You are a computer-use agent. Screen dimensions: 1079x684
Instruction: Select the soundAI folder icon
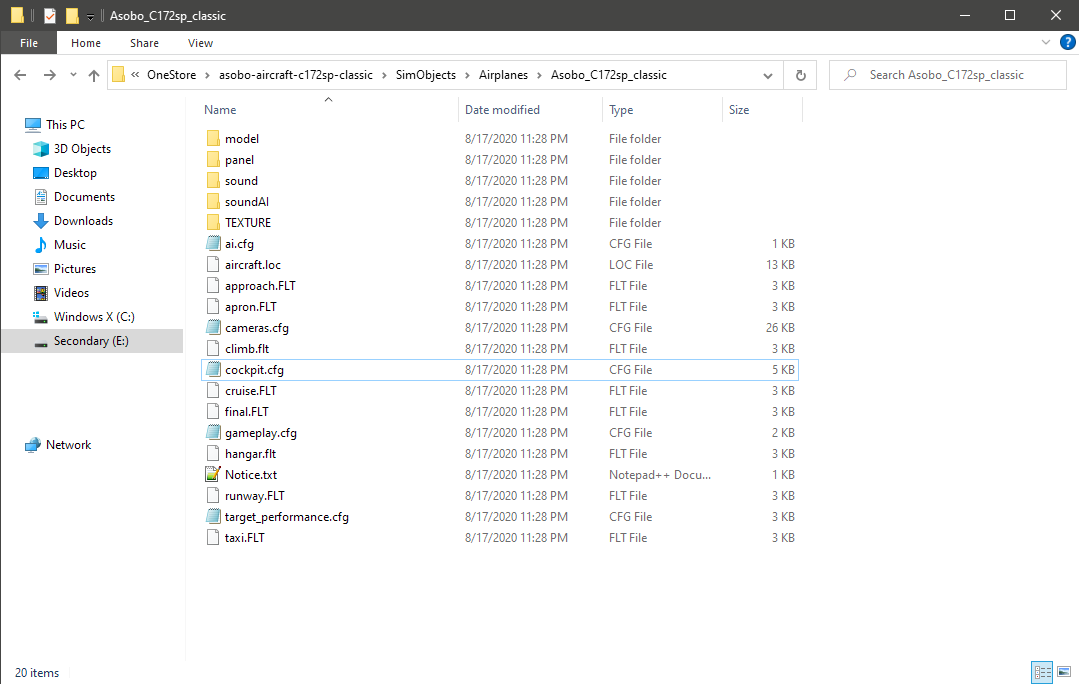pos(213,202)
